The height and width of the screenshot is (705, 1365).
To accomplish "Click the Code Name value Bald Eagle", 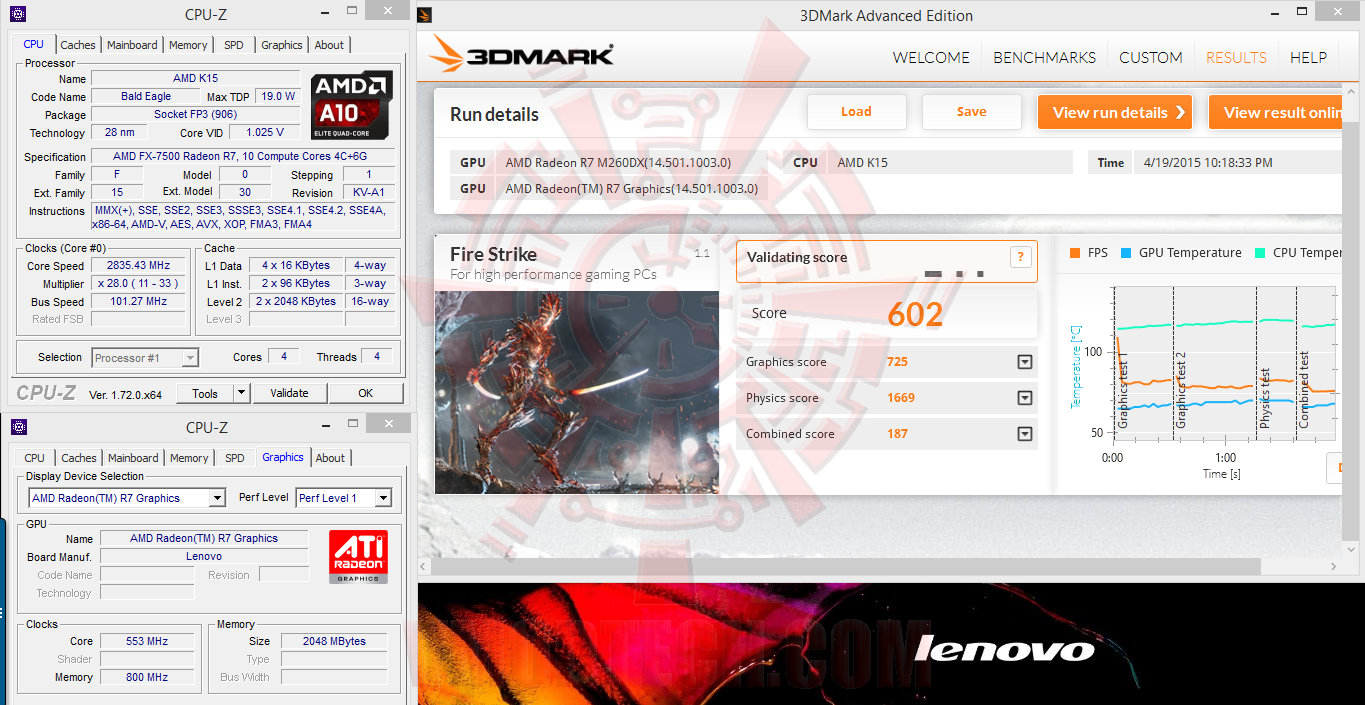I will [x=146, y=97].
